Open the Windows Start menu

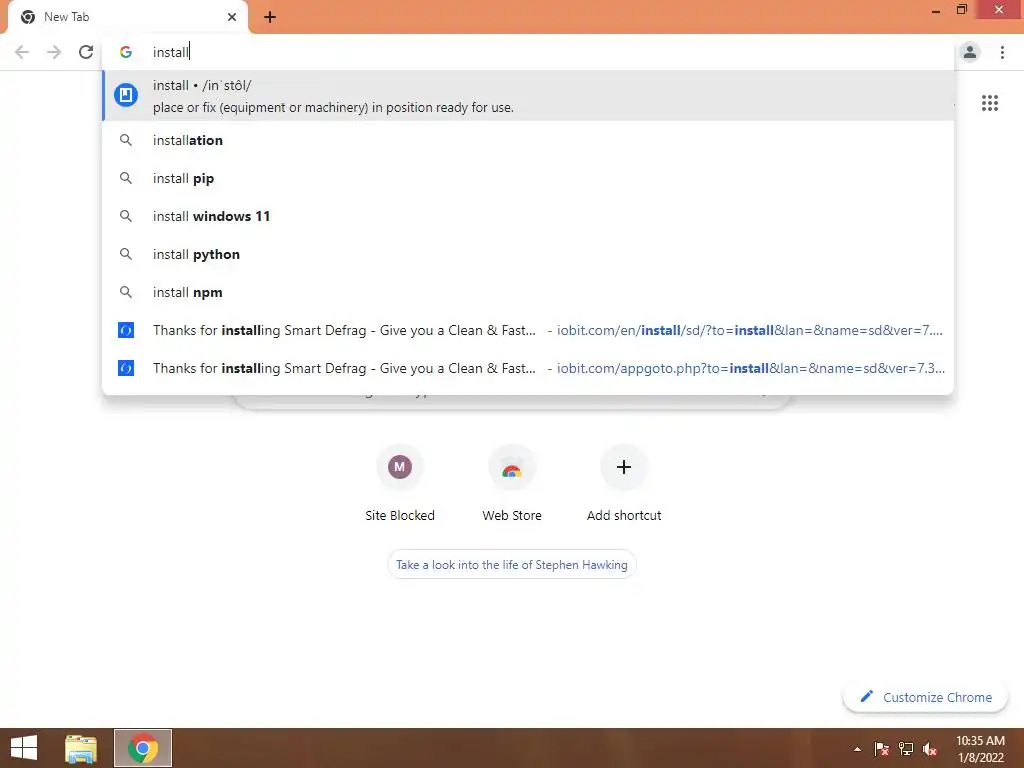coord(24,748)
